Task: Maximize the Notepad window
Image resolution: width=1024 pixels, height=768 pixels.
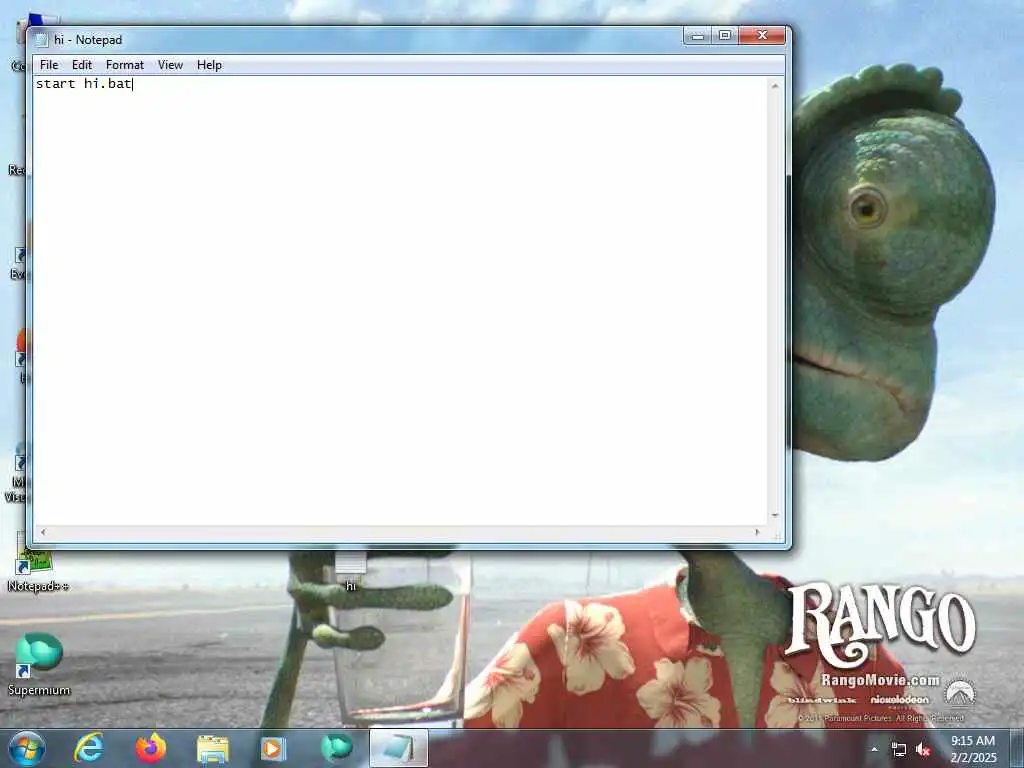Action: pyautogui.click(x=725, y=35)
